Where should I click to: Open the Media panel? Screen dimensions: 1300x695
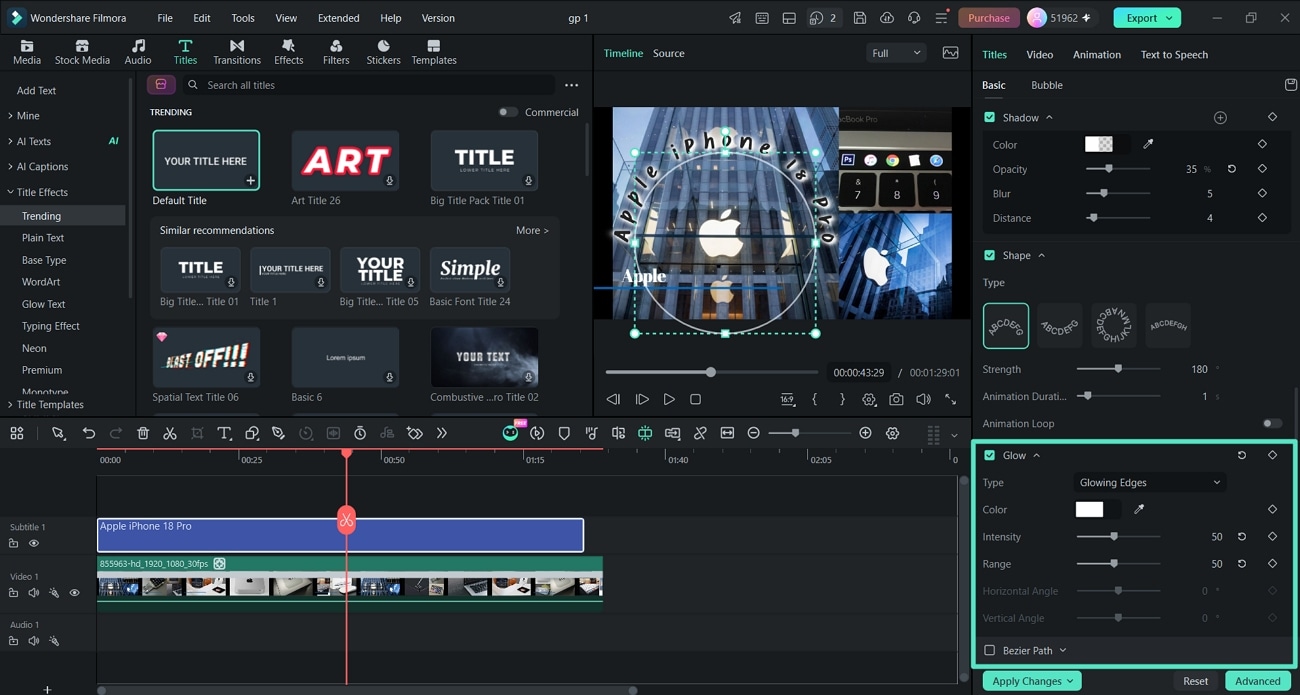point(27,52)
